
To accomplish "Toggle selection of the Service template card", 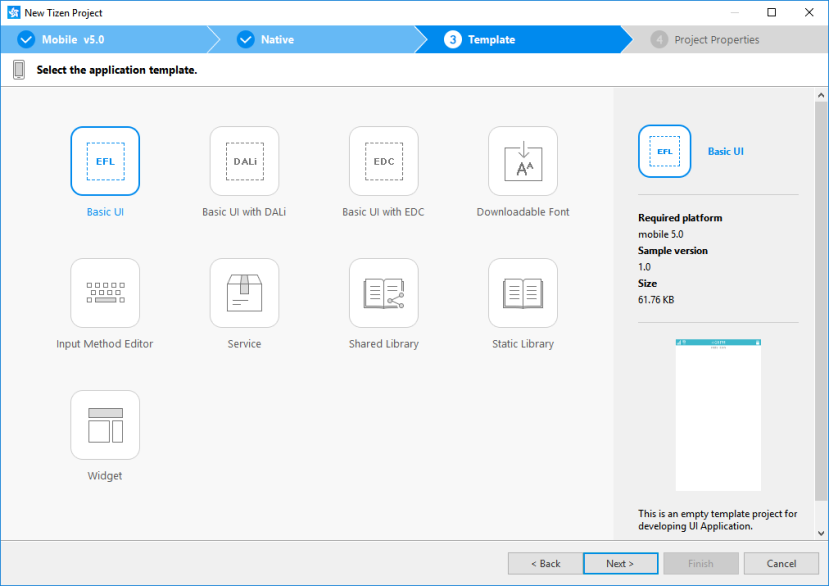I will [243, 293].
